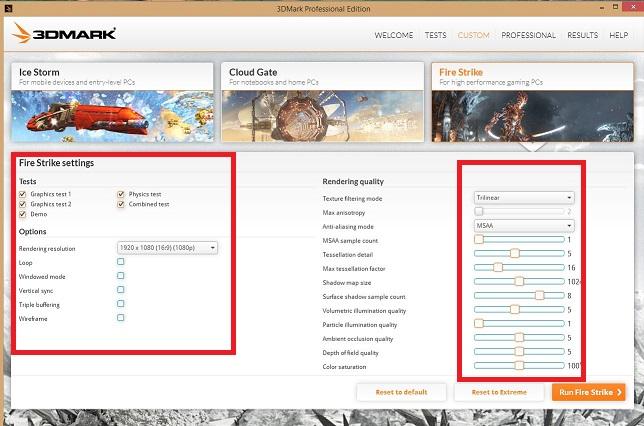The width and height of the screenshot is (644, 426).
Task: Switch to the CUSTOM tab
Action: (x=474, y=35)
